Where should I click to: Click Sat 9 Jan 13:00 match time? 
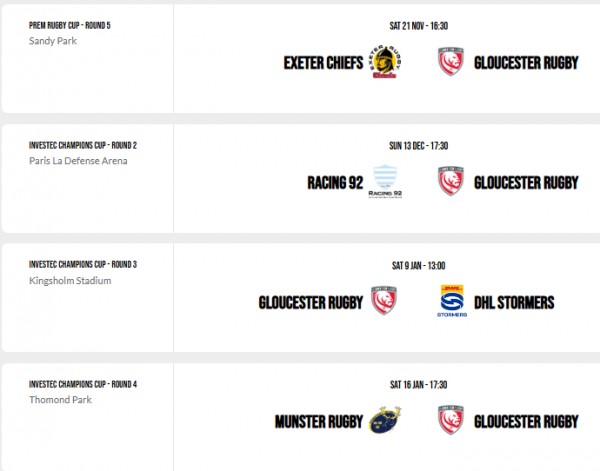point(419,265)
